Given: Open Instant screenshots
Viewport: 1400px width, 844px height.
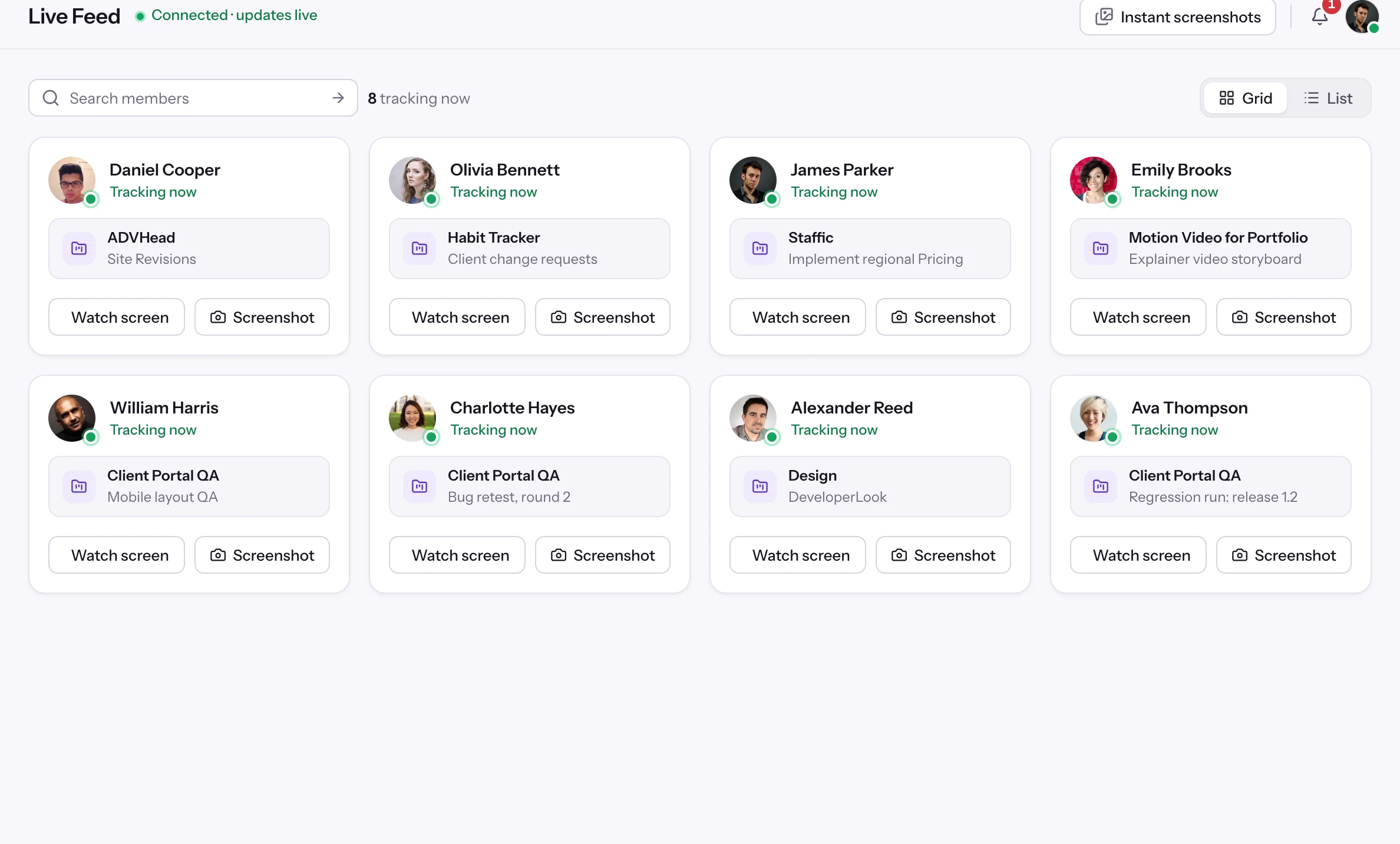Looking at the screenshot, I should 1178,17.
